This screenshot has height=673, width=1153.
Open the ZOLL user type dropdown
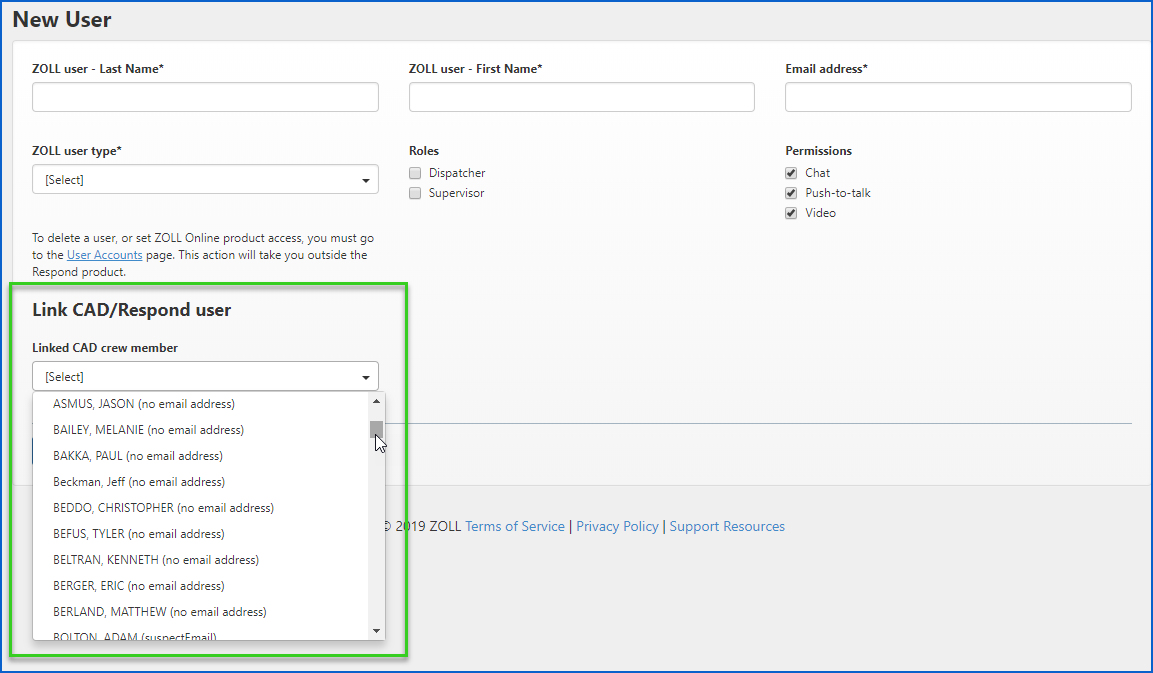tap(205, 180)
